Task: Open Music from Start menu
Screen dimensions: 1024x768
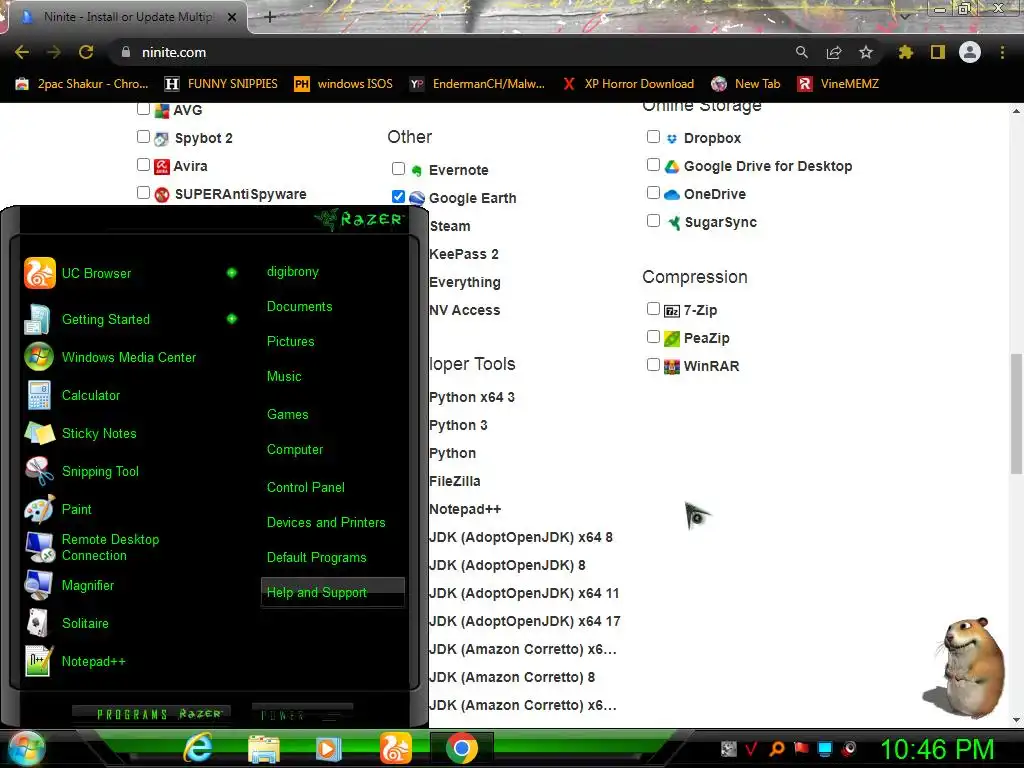Action: (x=283, y=376)
